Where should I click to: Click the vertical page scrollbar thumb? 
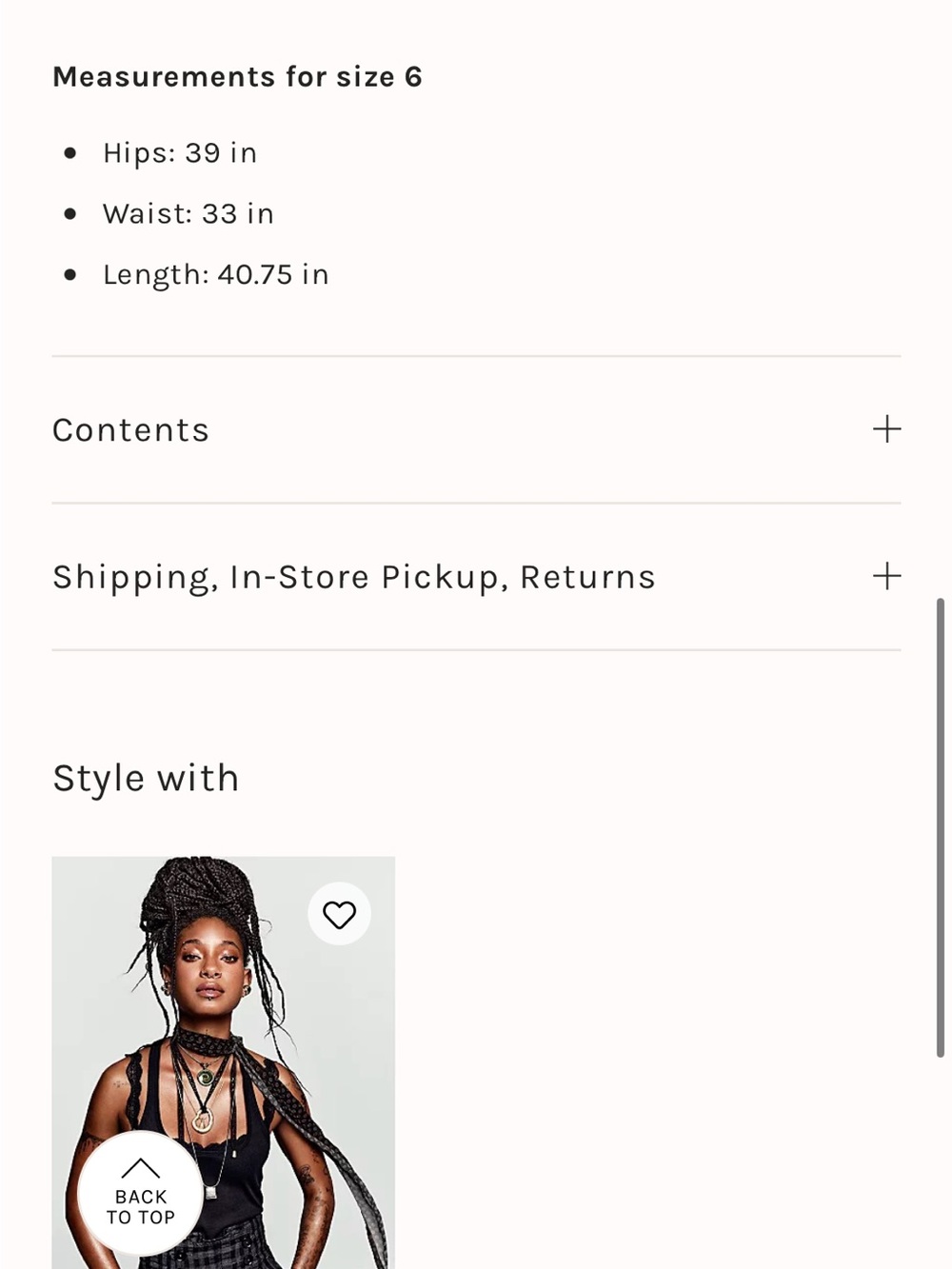click(x=941, y=827)
